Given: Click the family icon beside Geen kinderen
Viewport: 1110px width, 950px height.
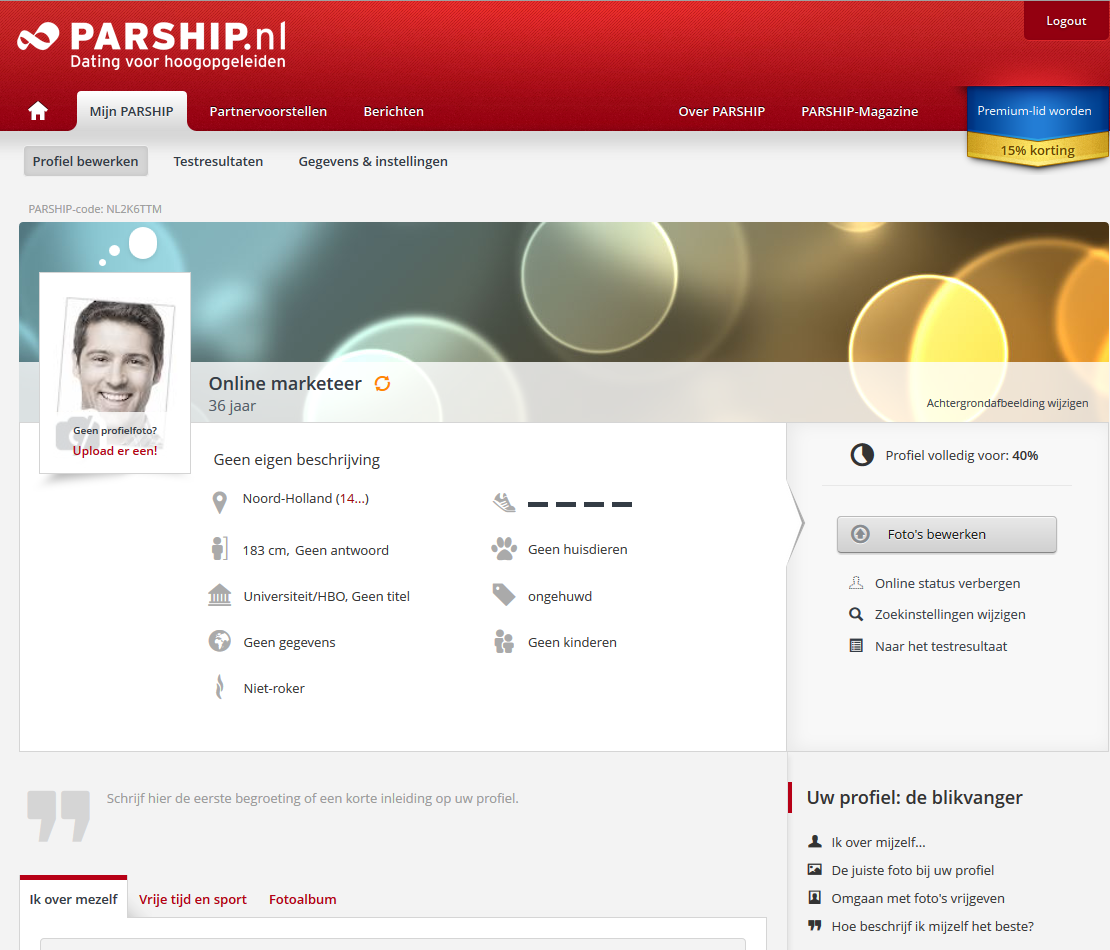Looking at the screenshot, I should [504, 641].
